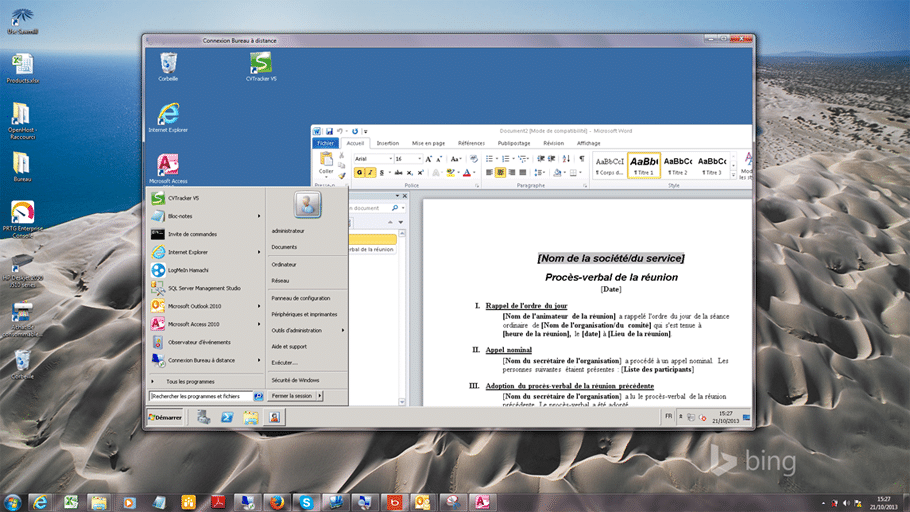The height and width of the screenshot is (512, 910).
Task: Open Exécuter... from start menu
Action: (284, 362)
